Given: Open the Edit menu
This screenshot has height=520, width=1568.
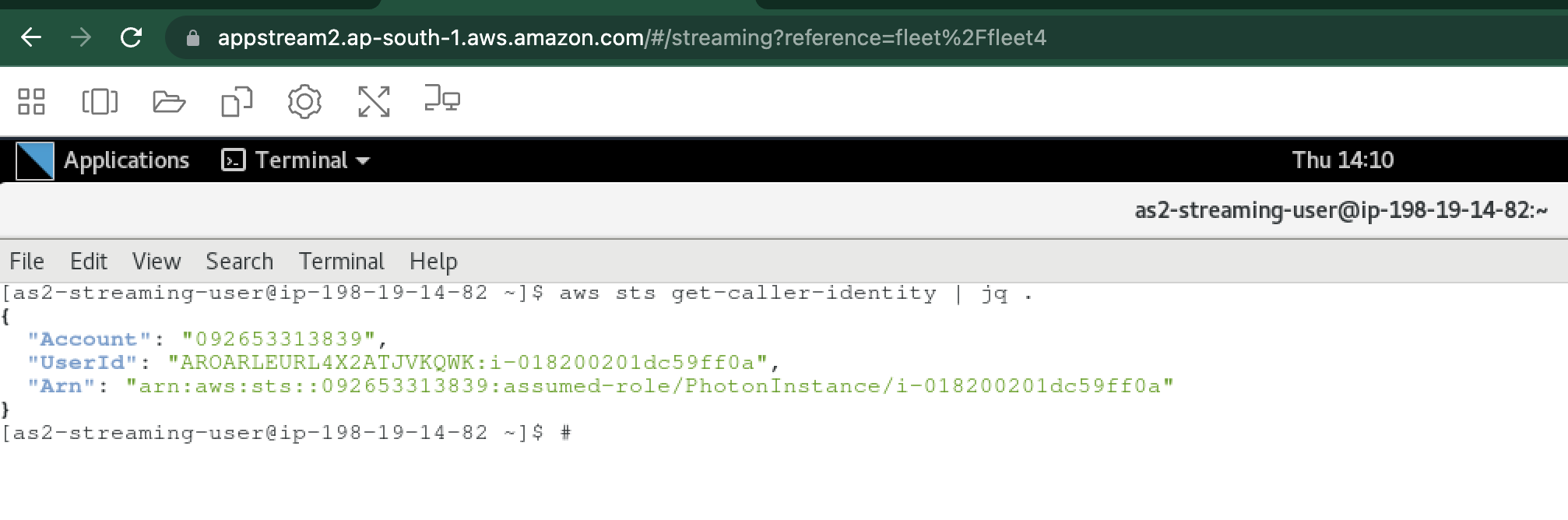Looking at the screenshot, I should click(89, 262).
